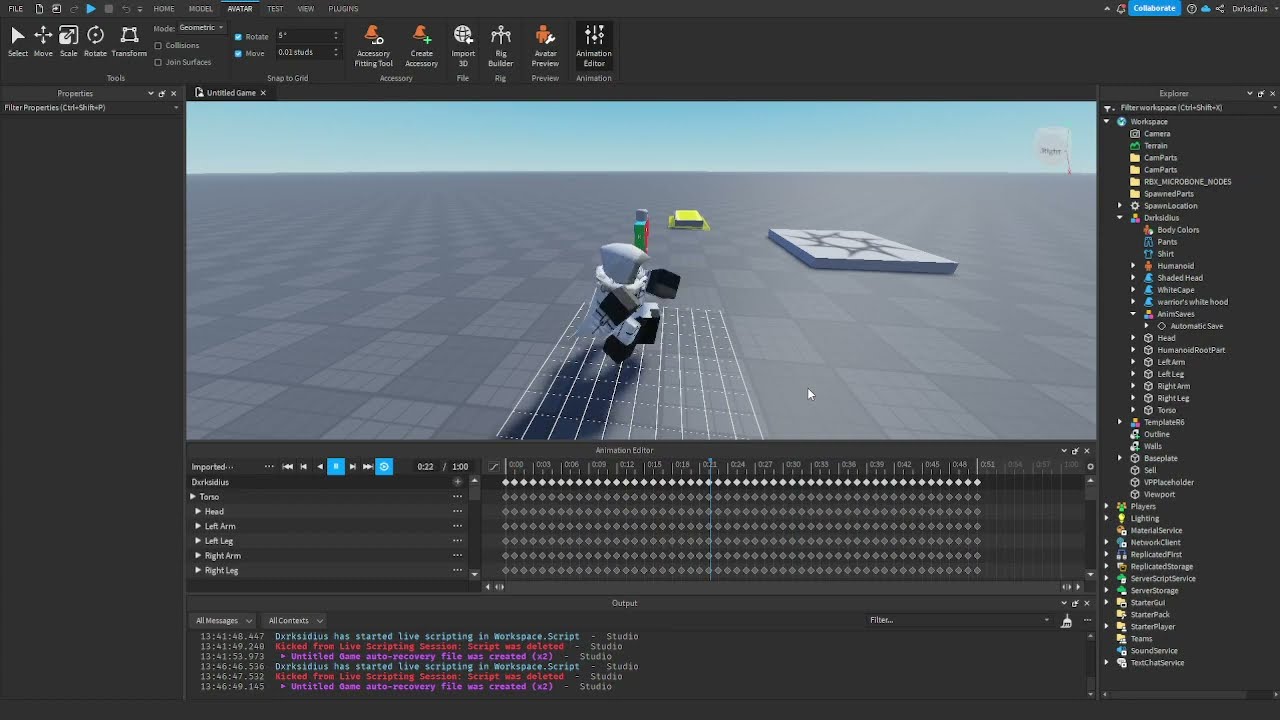
Task: Open the Head track options menu
Action: 457,511
